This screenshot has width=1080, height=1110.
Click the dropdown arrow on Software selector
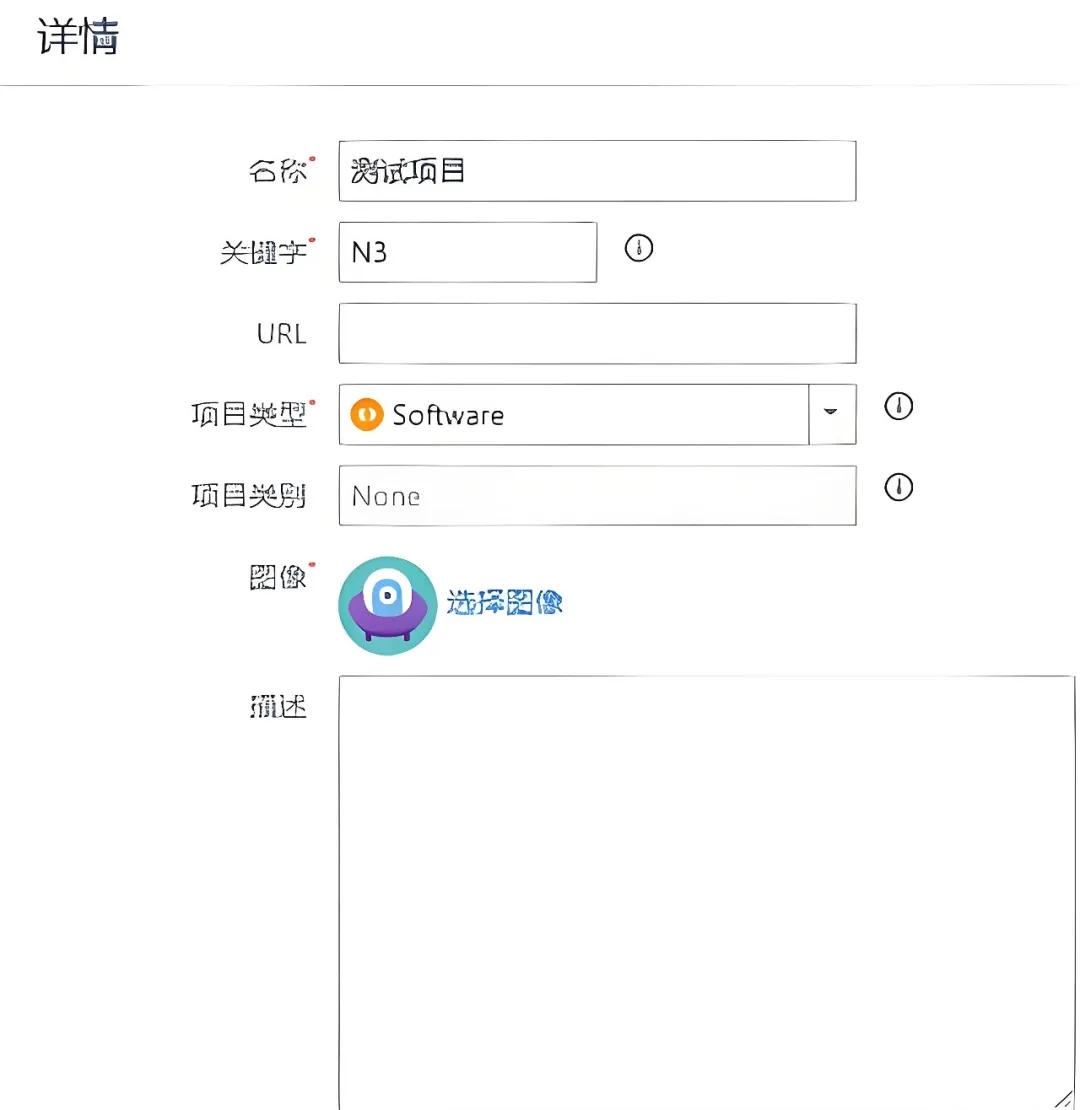point(831,414)
